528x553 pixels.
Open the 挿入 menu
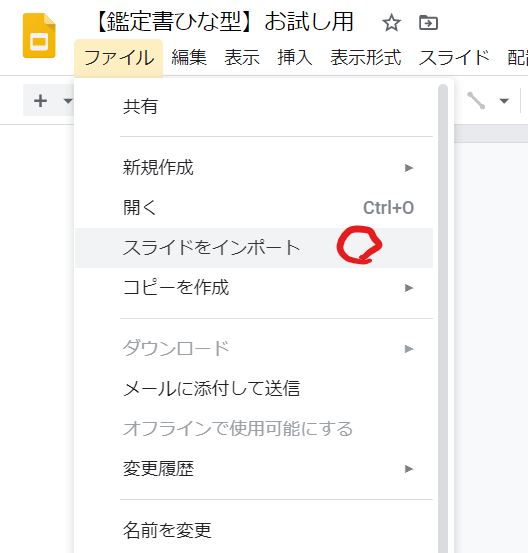coord(295,57)
